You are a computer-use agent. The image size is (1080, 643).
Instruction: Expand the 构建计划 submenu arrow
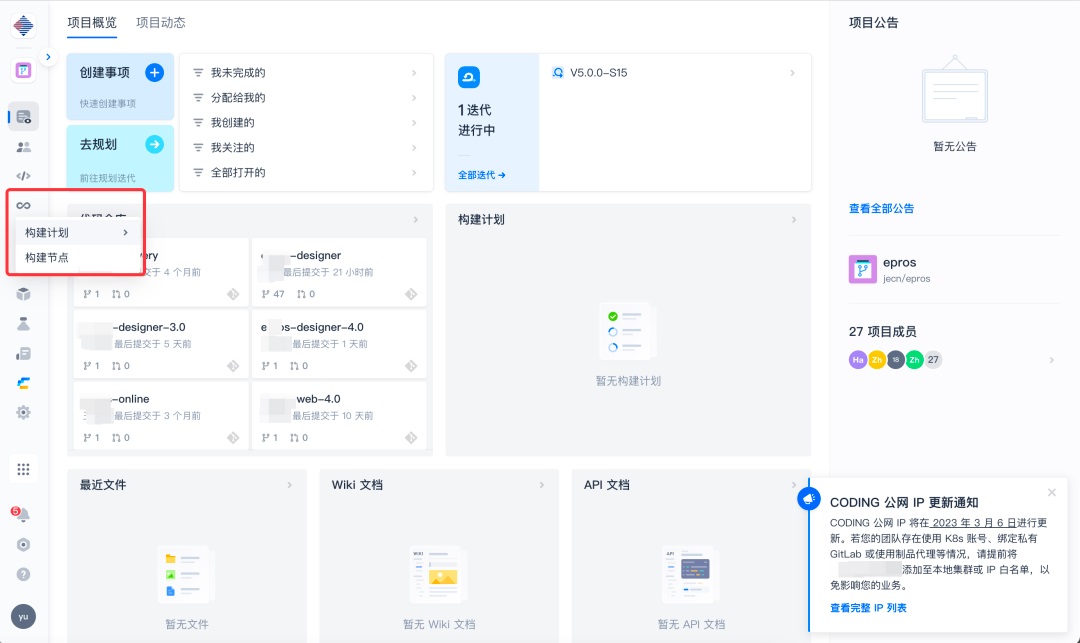[125, 233]
